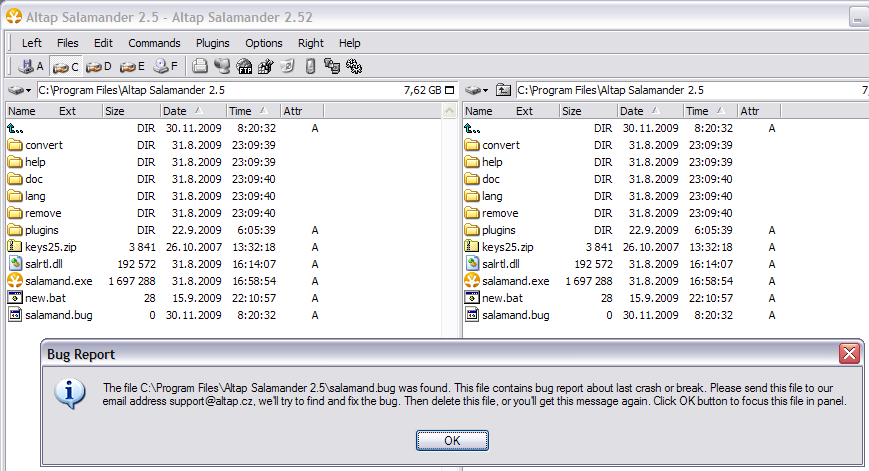
Task: Open Network Neighborhood icon in the drive bar
Action: pos(222,66)
